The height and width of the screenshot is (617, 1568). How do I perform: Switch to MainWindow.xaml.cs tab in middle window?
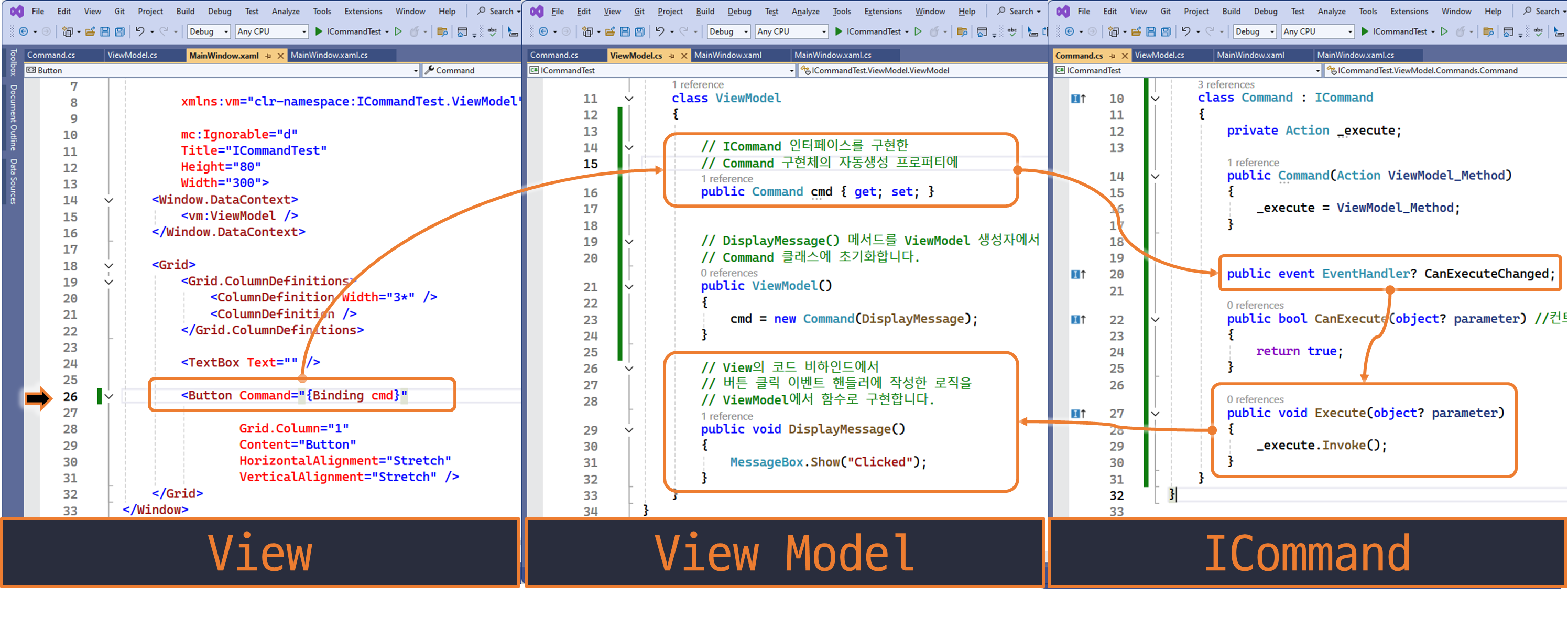coord(832,56)
